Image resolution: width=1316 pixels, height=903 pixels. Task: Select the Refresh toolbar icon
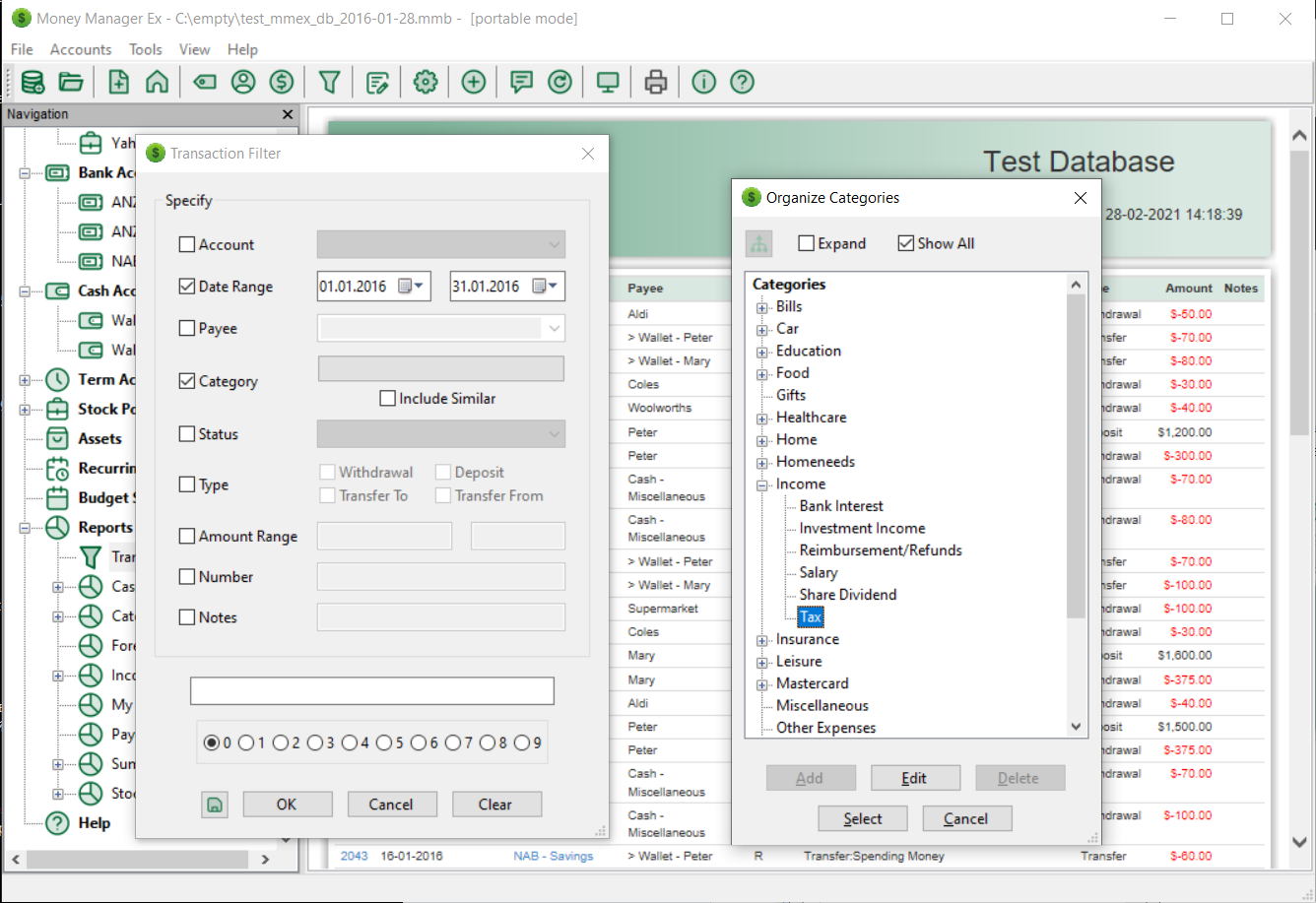[559, 82]
